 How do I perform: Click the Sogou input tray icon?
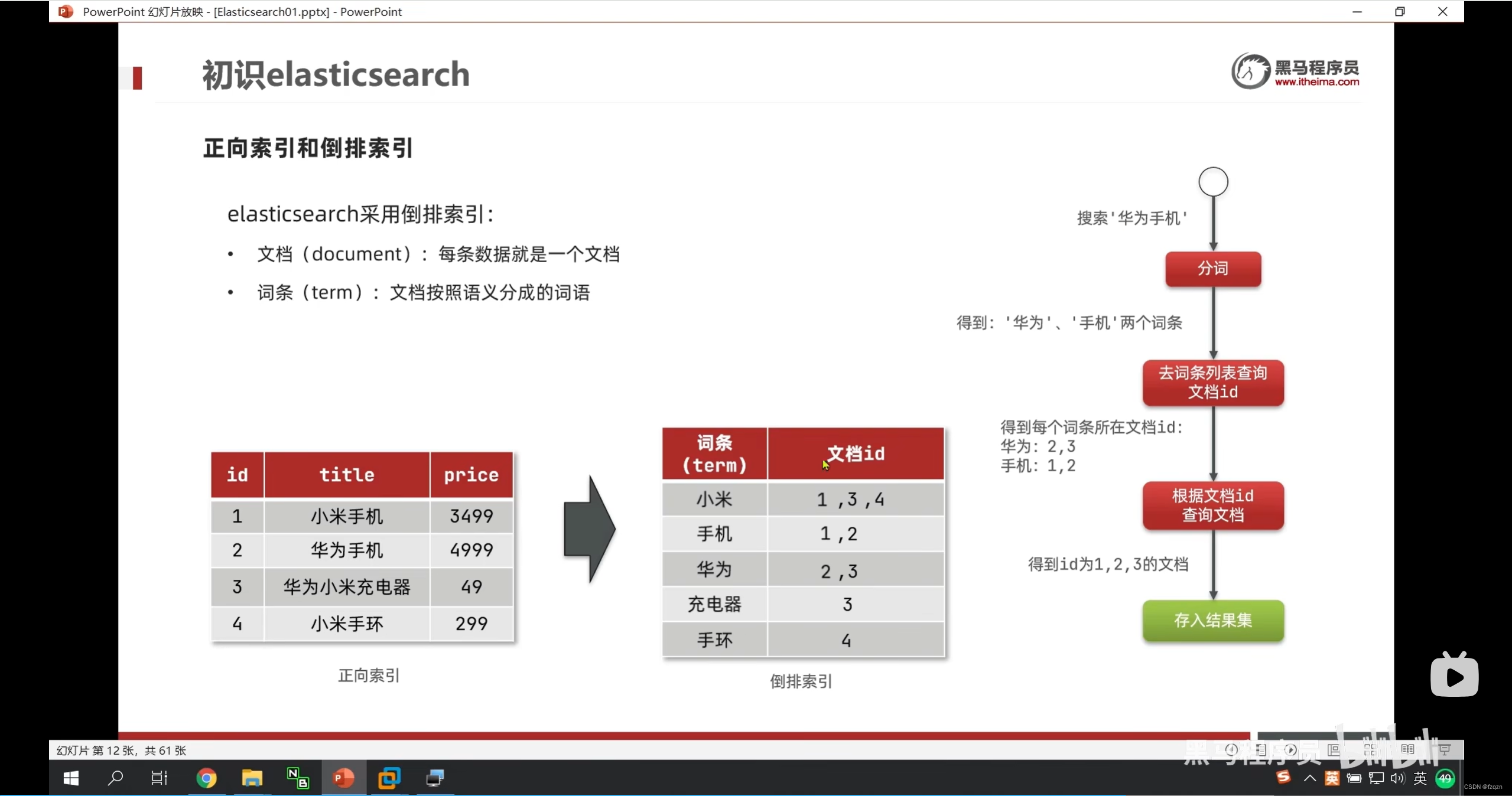(1283, 777)
